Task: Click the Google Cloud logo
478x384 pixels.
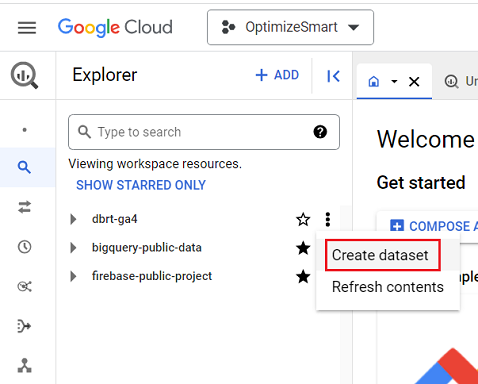Action: pyautogui.click(x=115, y=27)
